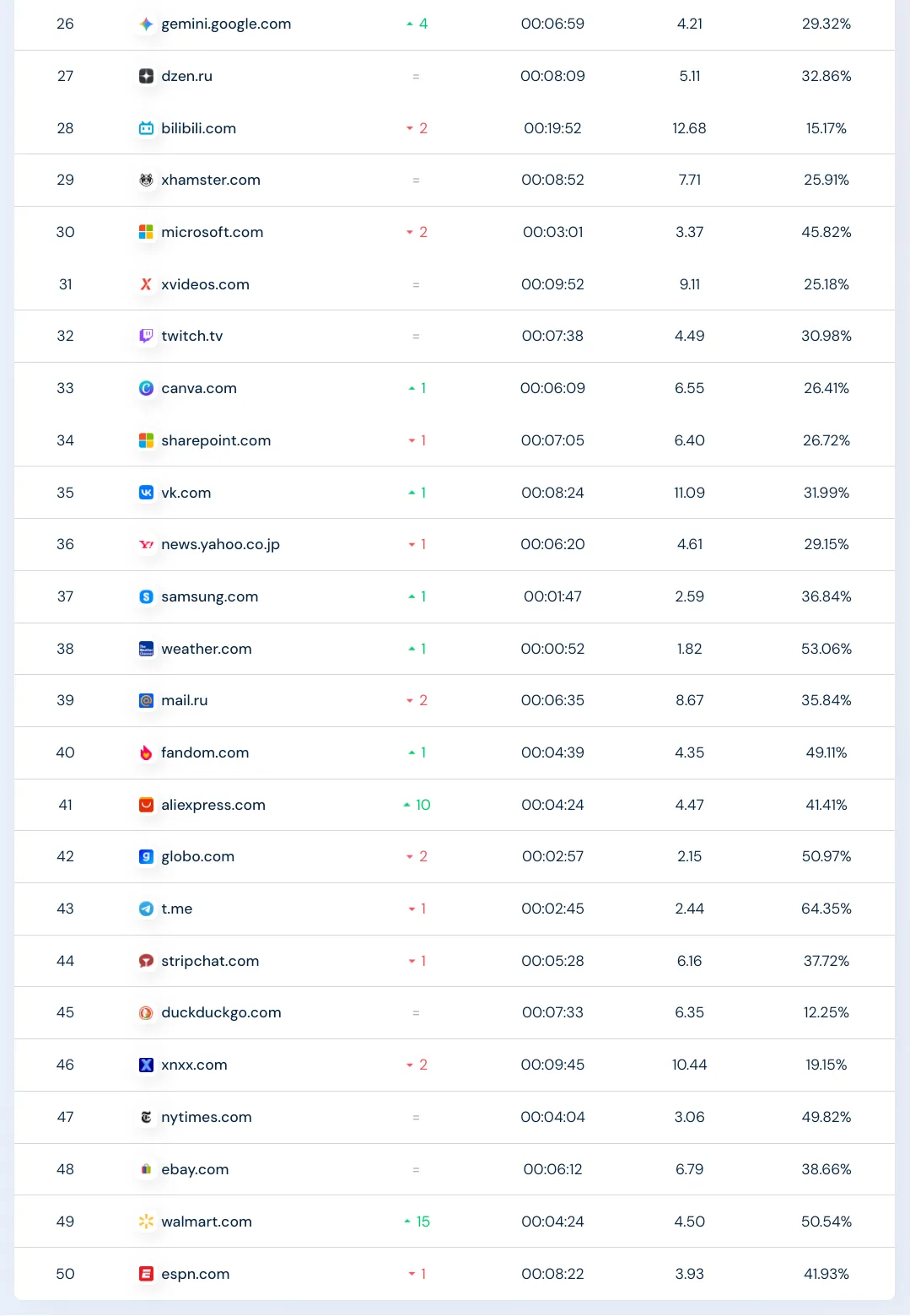The width and height of the screenshot is (910, 1316).
Task: Open the gemini.google.com link
Action: [x=226, y=24]
